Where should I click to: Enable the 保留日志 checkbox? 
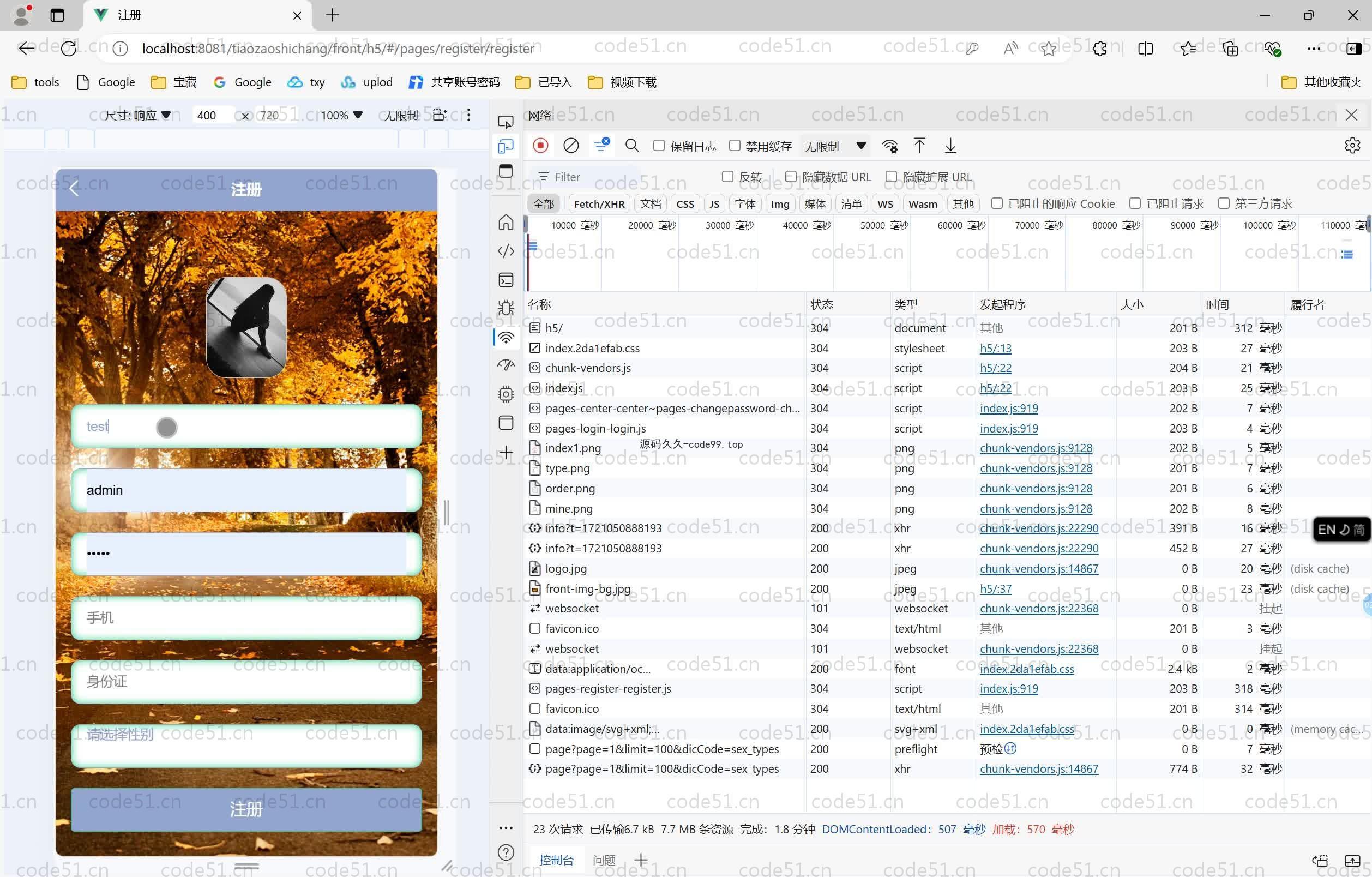(659, 145)
